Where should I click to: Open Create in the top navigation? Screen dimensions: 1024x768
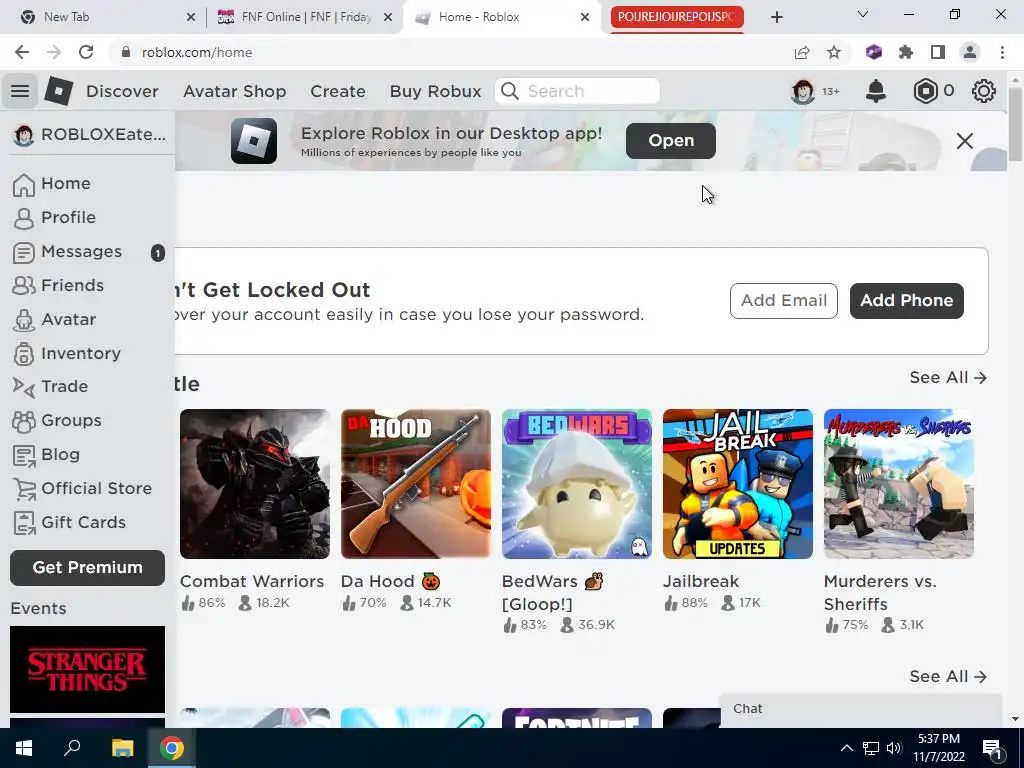pos(338,91)
